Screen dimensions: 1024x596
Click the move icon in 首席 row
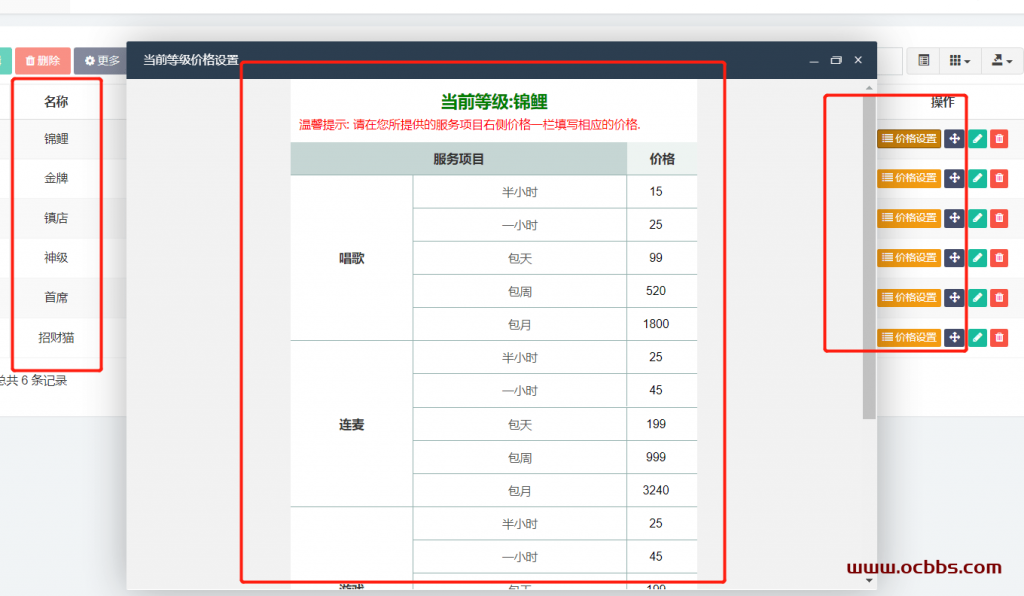click(x=954, y=297)
